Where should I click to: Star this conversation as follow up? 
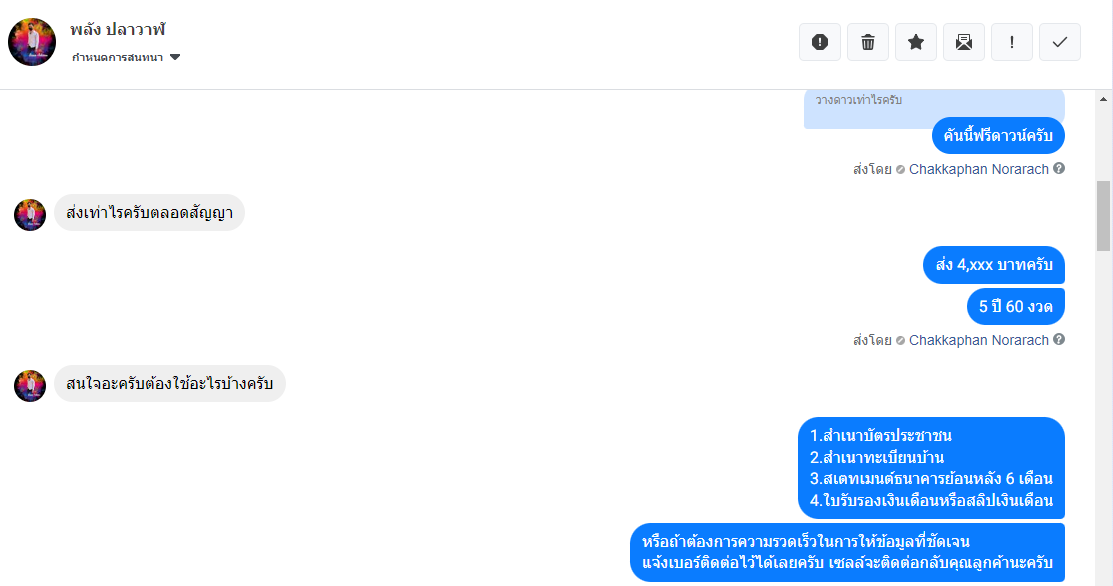coord(916,42)
